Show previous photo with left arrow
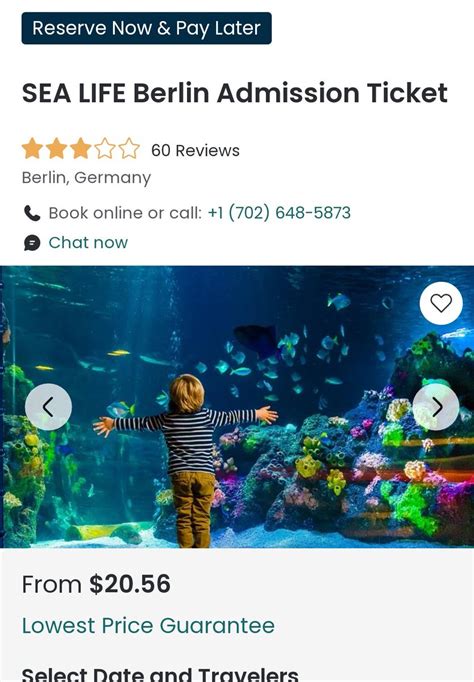 (x=48, y=407)
